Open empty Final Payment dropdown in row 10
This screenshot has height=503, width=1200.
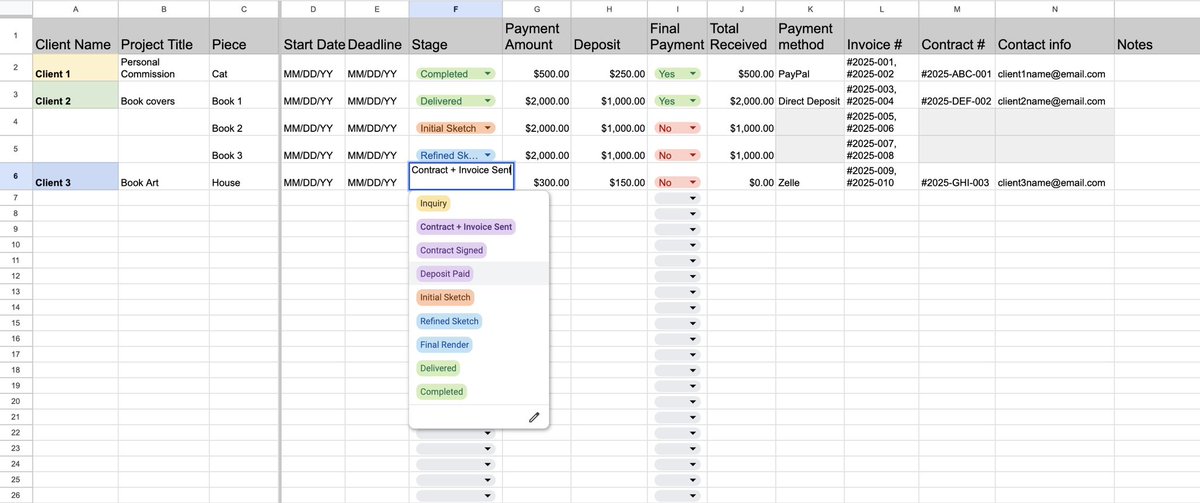tap(677, 245)
